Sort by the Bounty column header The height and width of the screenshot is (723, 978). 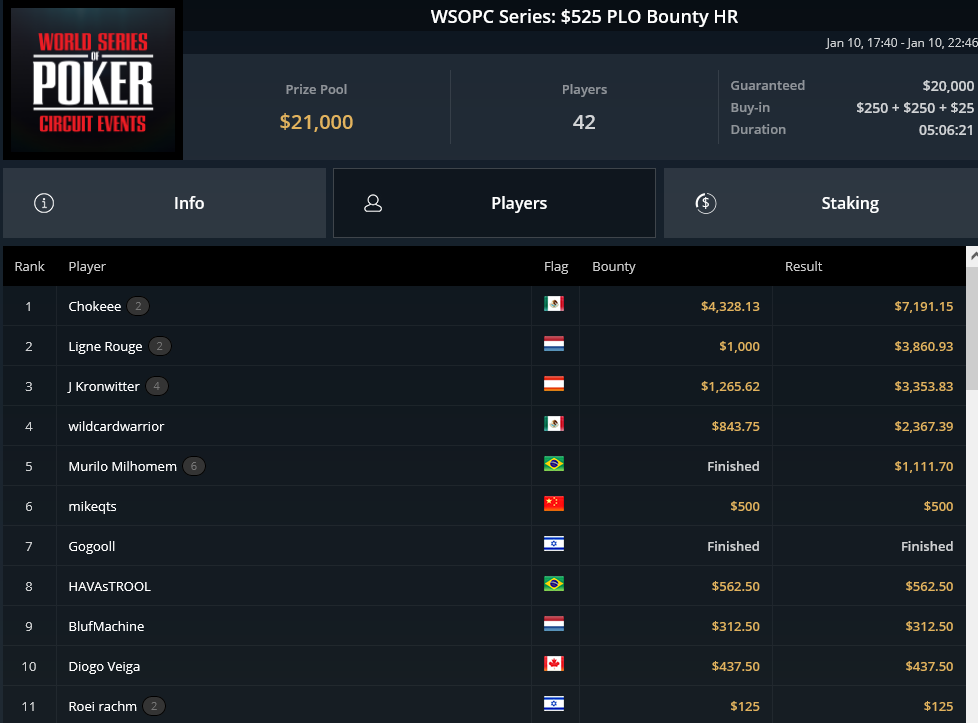pyautogui.click(x=614, y=266)
